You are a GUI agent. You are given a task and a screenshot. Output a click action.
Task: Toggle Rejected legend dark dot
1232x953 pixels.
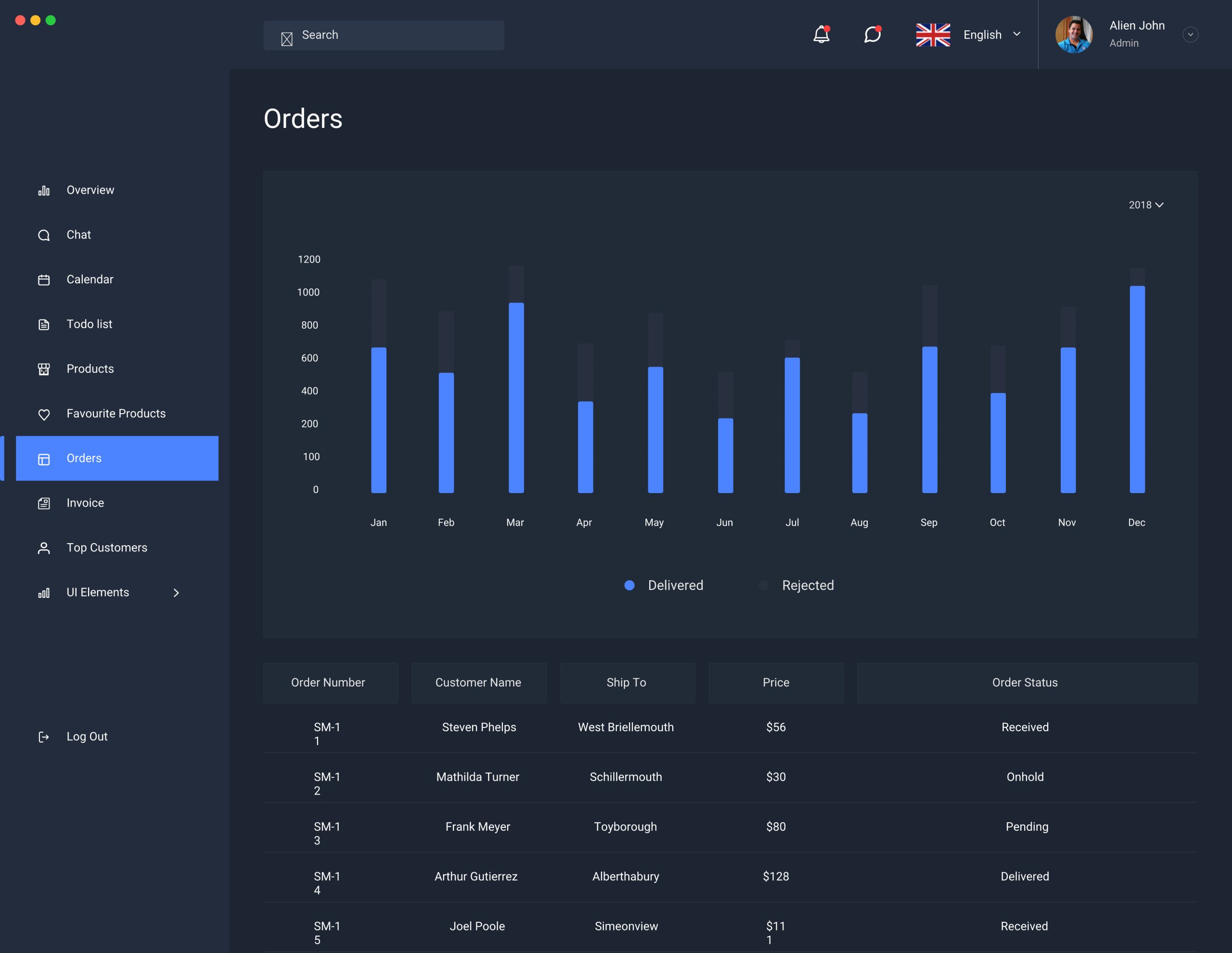764,585
